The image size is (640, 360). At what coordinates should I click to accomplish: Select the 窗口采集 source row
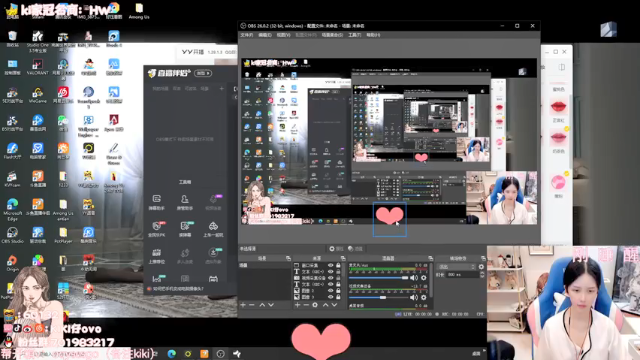click(x=318, y=265)
